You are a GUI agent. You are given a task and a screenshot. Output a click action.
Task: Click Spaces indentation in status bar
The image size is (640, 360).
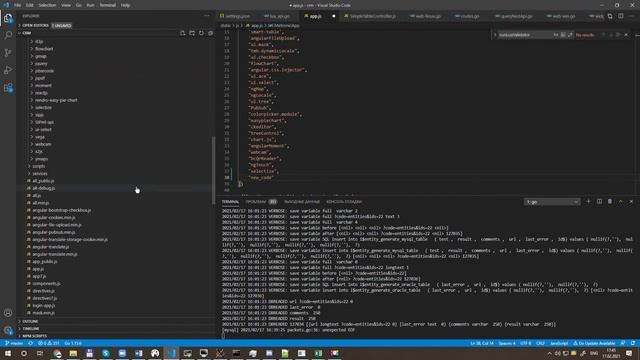[507, 343]
